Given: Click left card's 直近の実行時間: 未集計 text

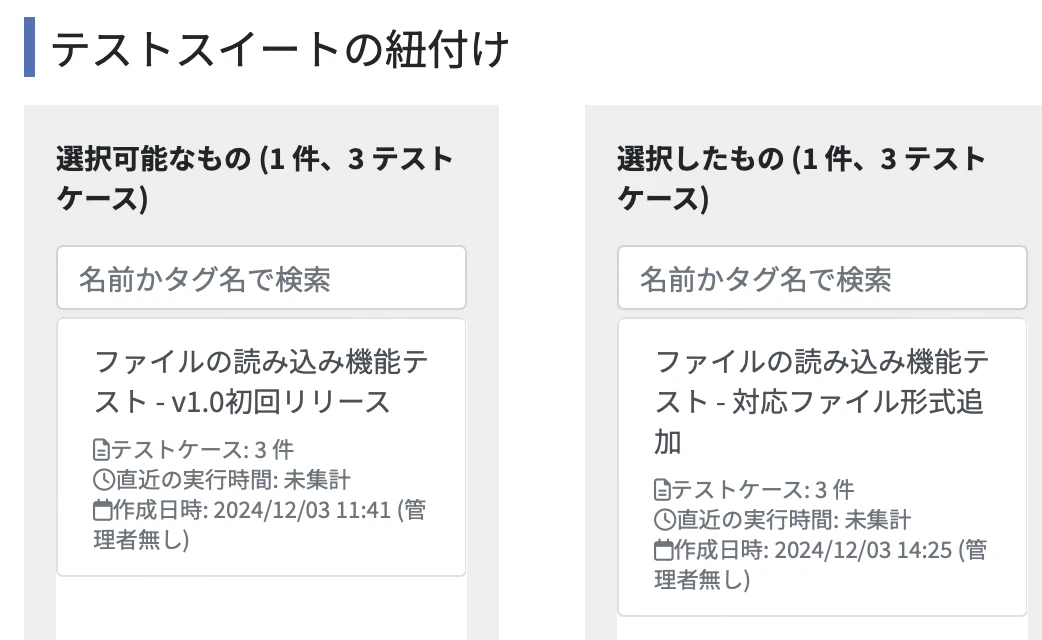Looking at the screenshot, I should click(233, 480).
